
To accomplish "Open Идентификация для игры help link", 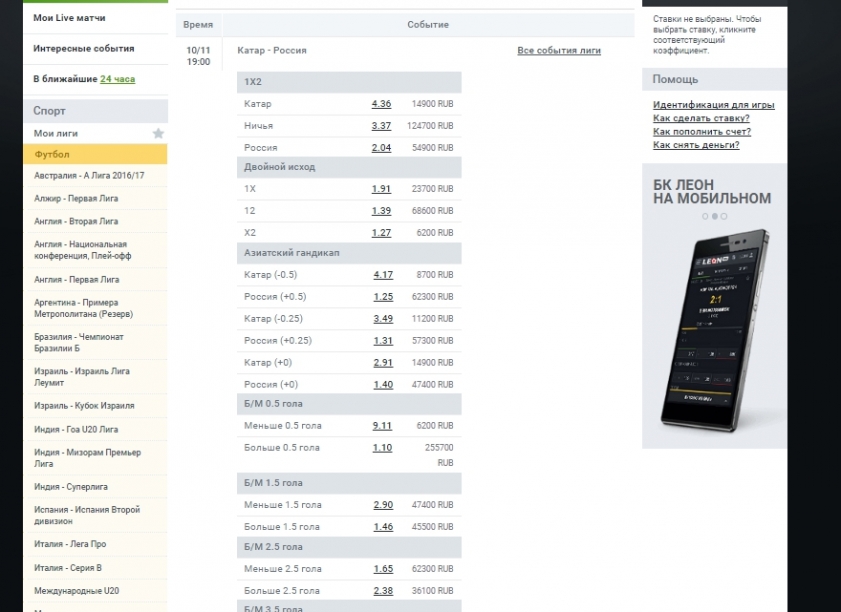I will (x=713, y=105).
